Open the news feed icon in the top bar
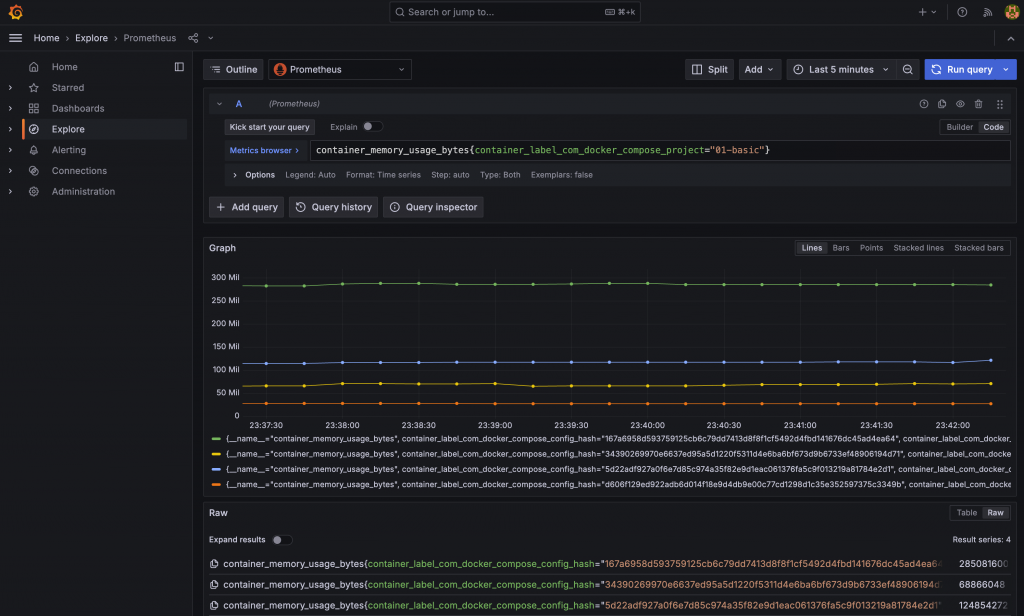Screen dimensions: 1024x616 [x=986, y=12]
